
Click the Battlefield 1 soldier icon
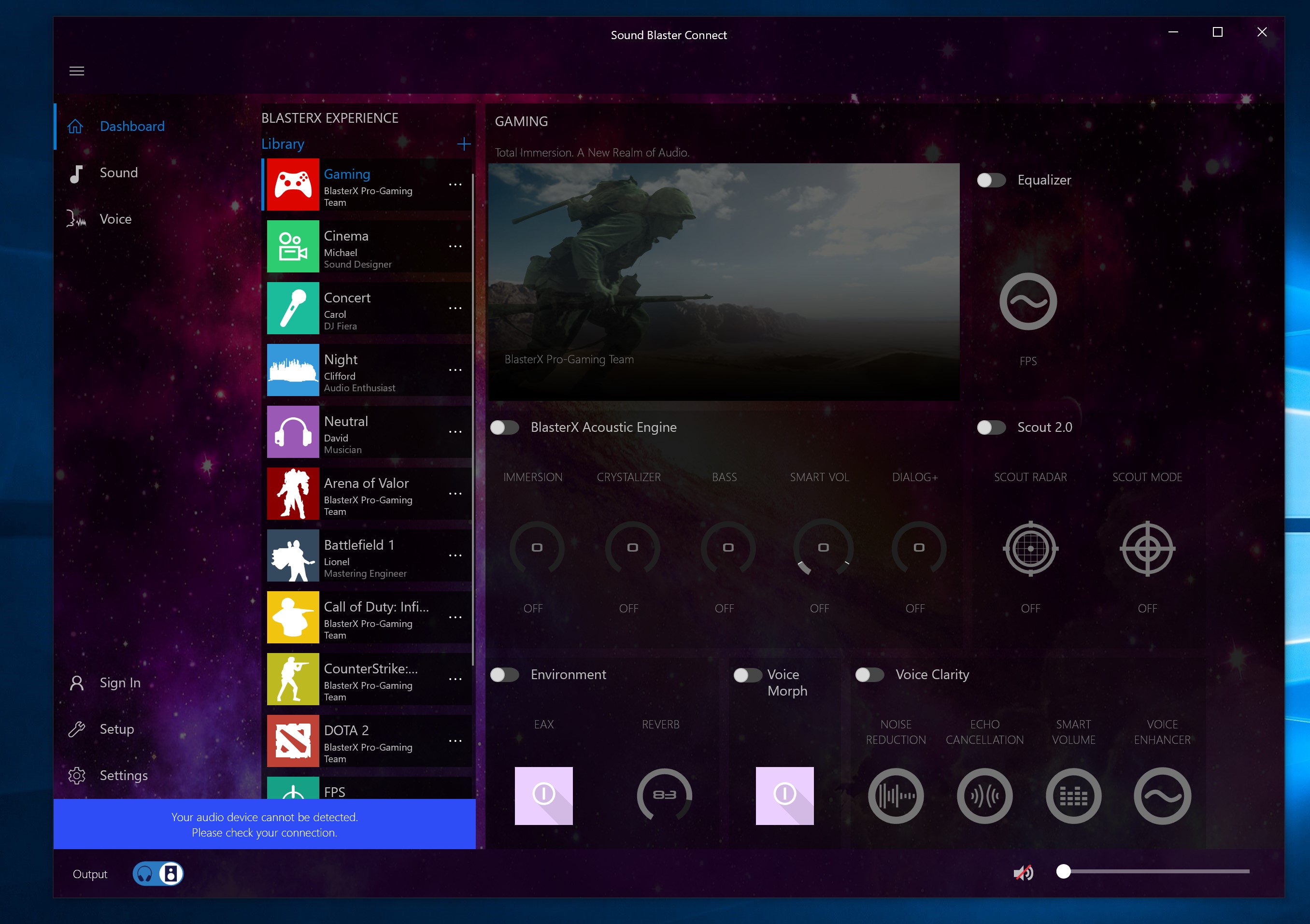(293, 555)
